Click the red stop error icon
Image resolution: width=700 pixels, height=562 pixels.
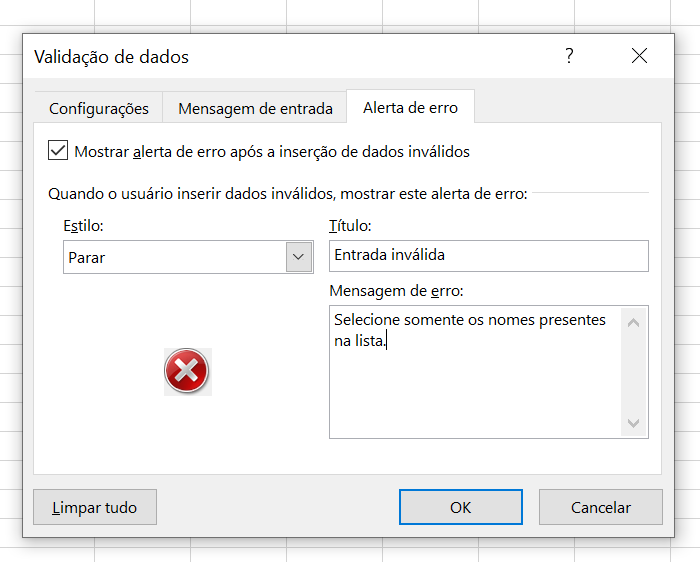tap(187, 371)
